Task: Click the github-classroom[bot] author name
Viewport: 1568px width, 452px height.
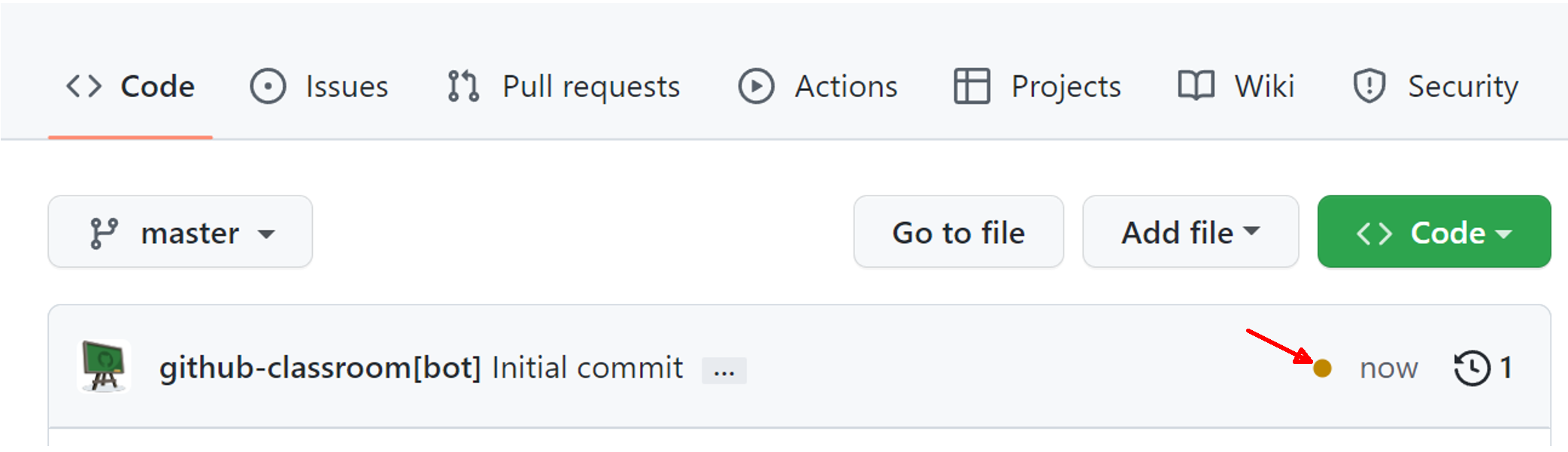Action: (320, 369)
